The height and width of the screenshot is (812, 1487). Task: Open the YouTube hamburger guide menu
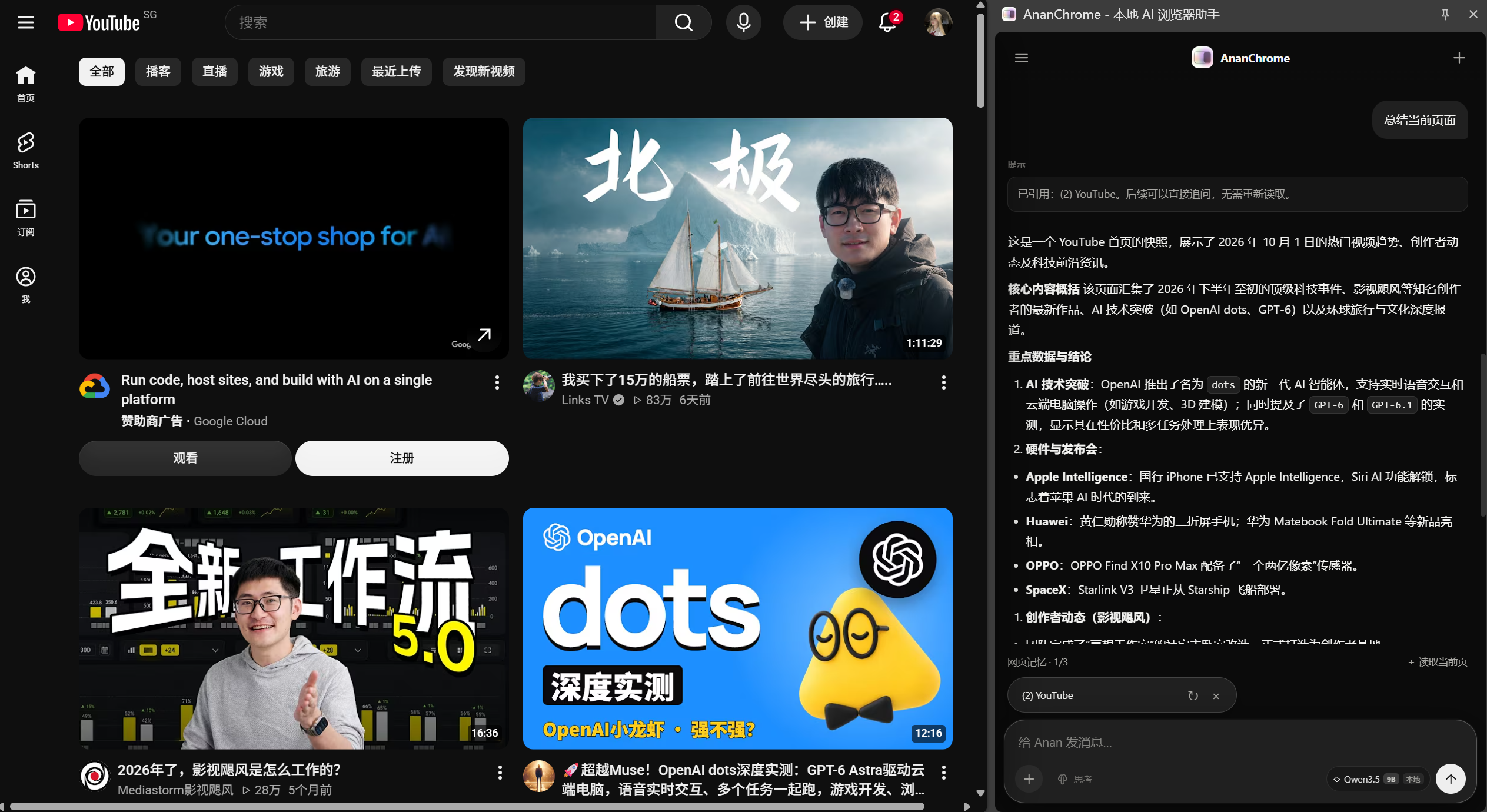(x=25, y=22)
